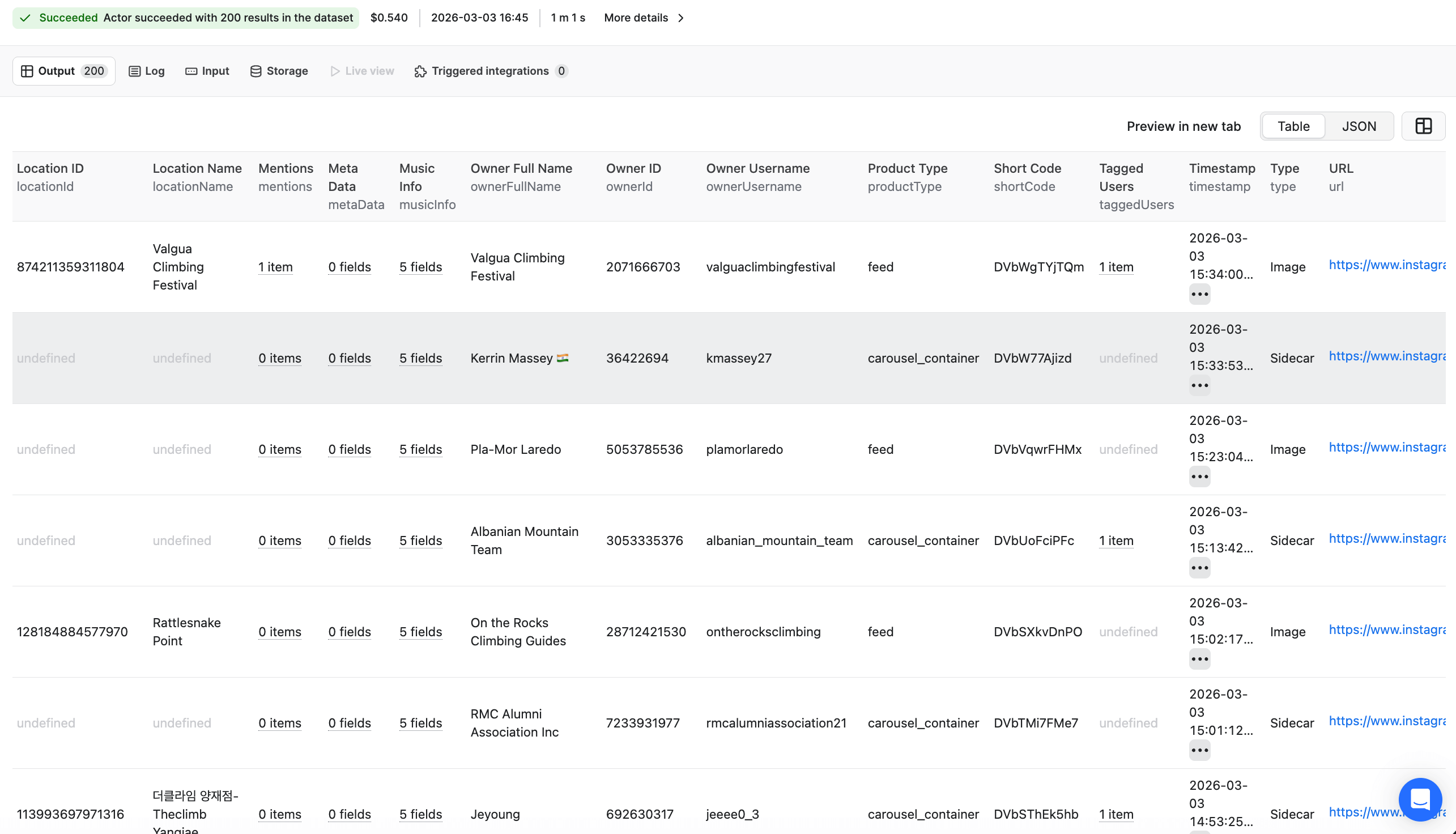Image resolution: width=1456 pixels, height=834 pixels.
Task: Click Preview in new tab
Action: 1183,126
